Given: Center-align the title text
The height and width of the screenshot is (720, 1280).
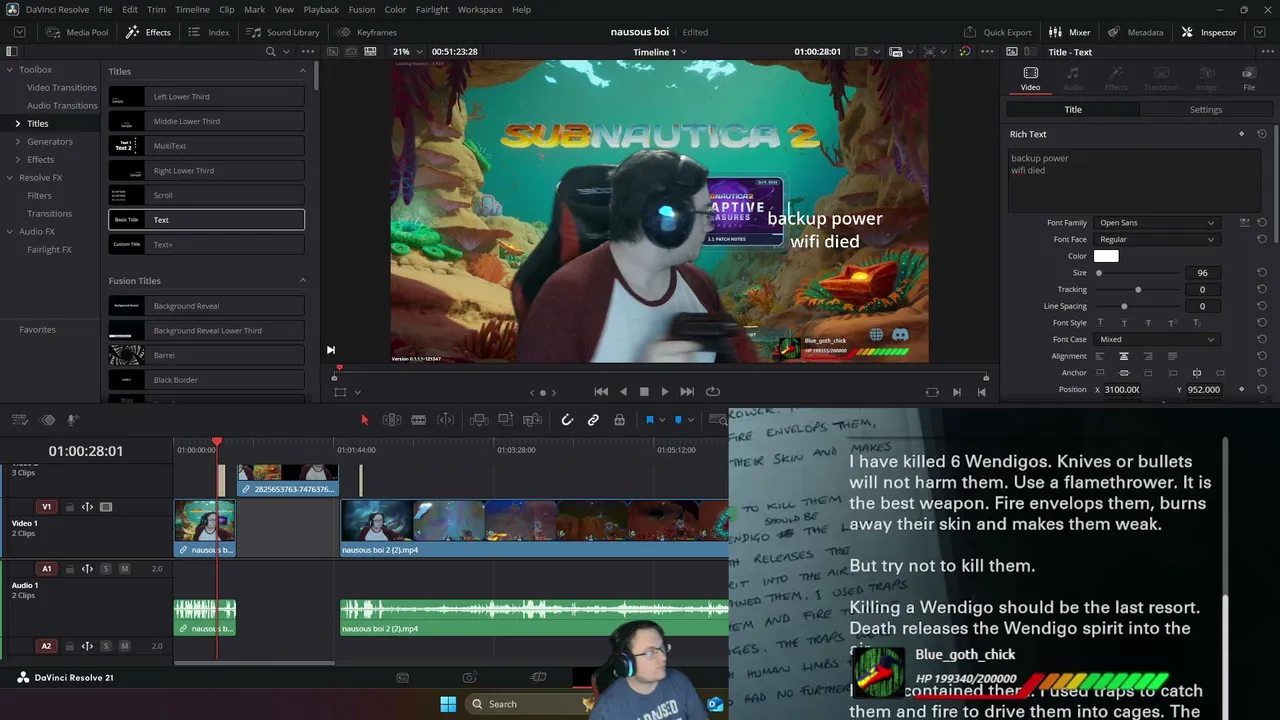Looking at the screenshot, I should click(x=1124, y=356).
